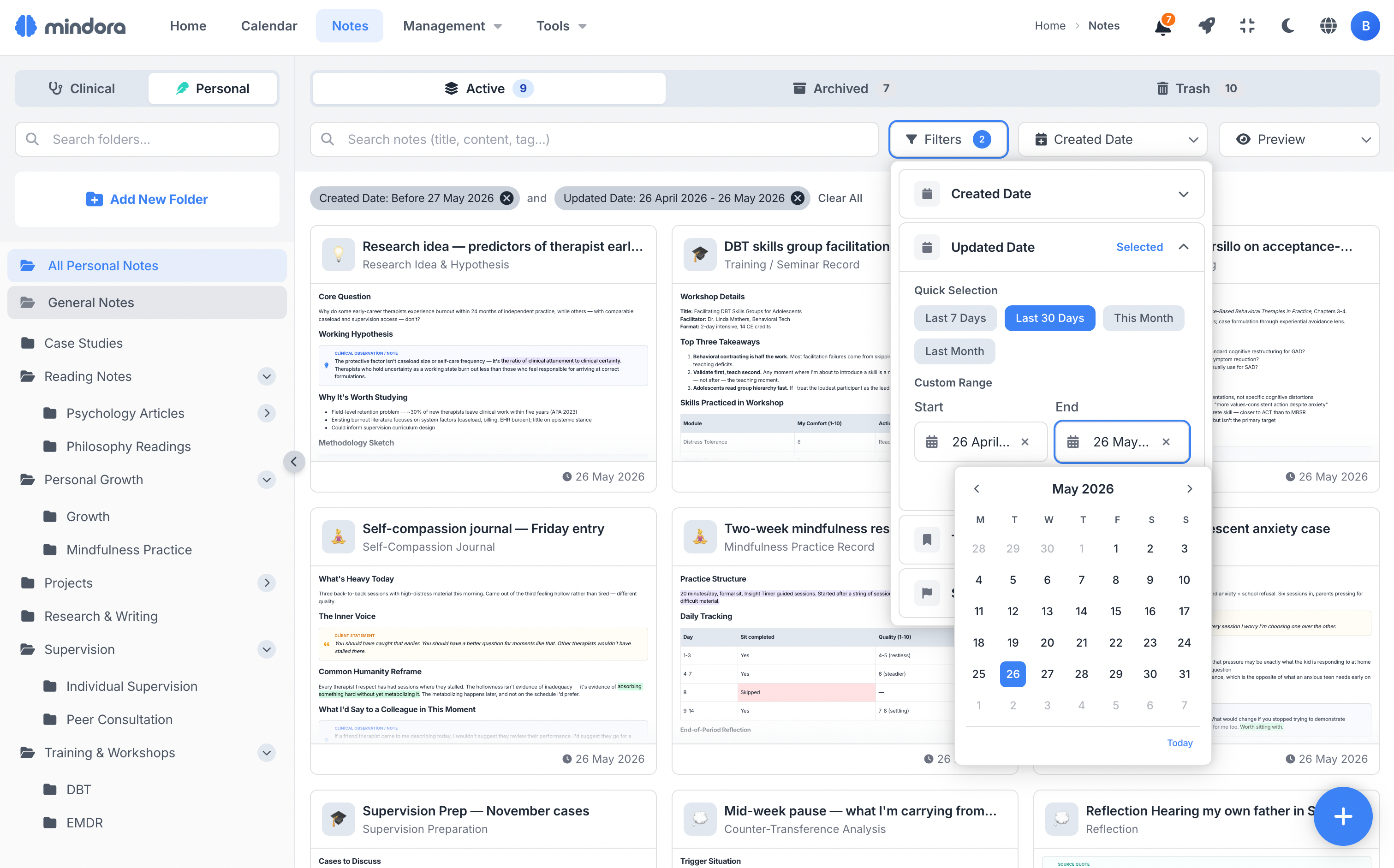Click the Search notes field
The image size is (1394, 868).
pyautogui.click(x=594, y=139)
